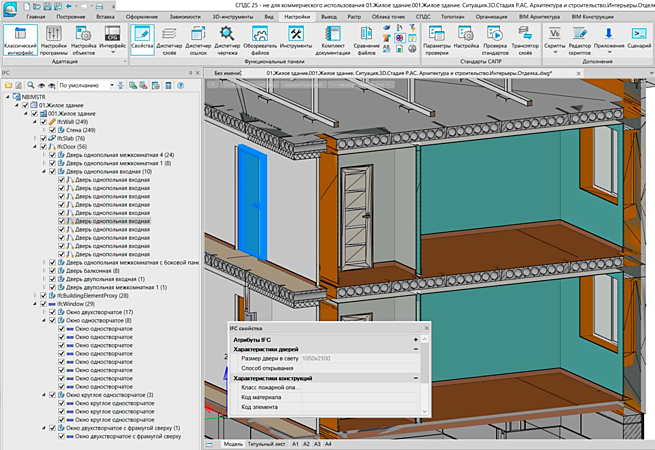Click the Способ открывания value field

tap(362, 368)
